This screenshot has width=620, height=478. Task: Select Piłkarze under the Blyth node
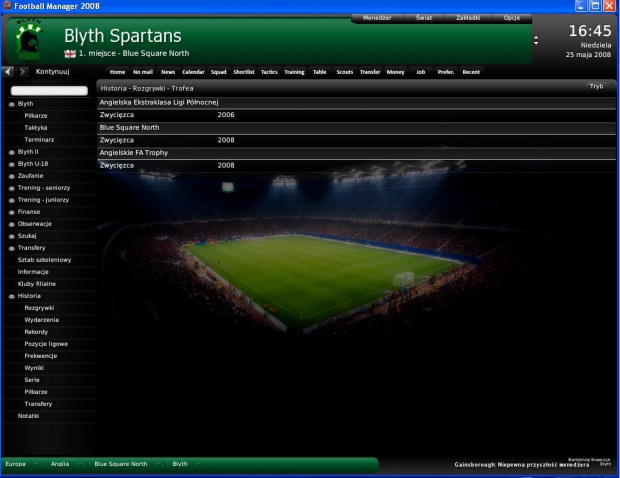tap(36, 116)
